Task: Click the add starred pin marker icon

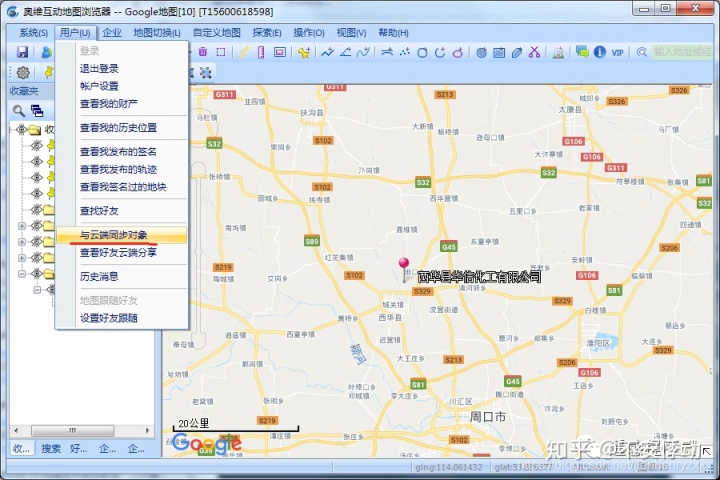Action: click(304, 52)
